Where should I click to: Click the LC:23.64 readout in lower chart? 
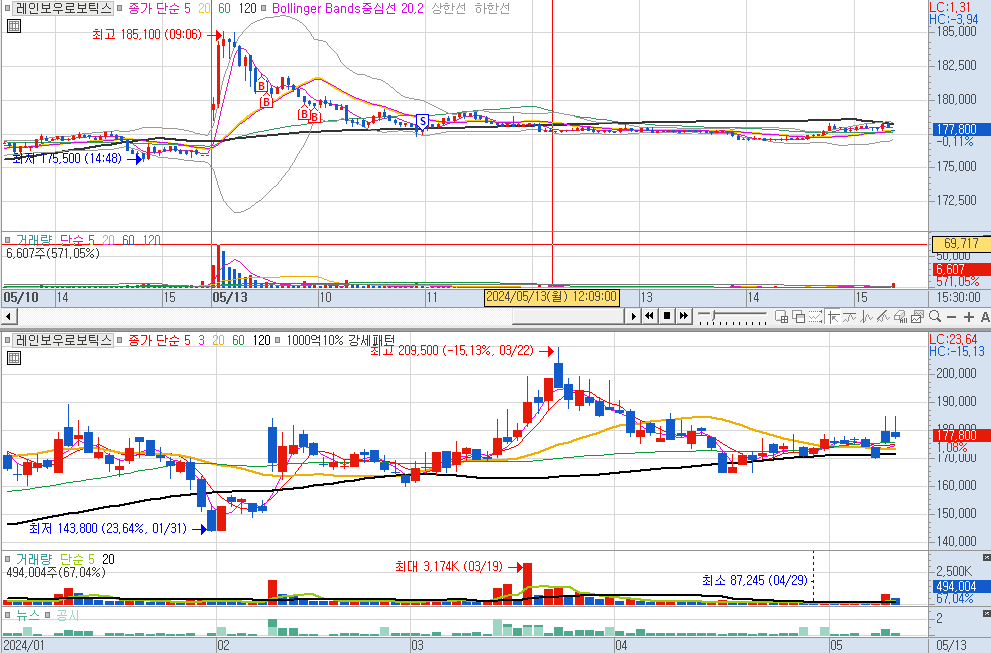pyautogui.click(x=954, y=339)
